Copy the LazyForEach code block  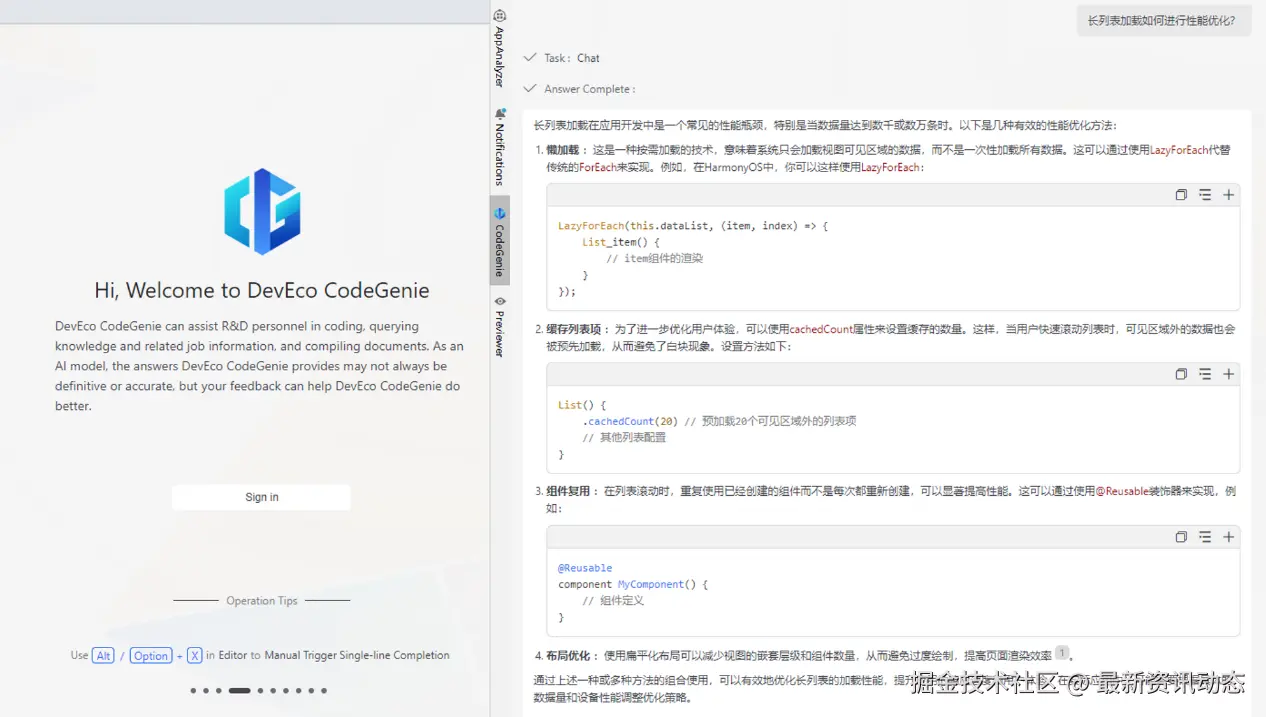(x=1181, y=195)
